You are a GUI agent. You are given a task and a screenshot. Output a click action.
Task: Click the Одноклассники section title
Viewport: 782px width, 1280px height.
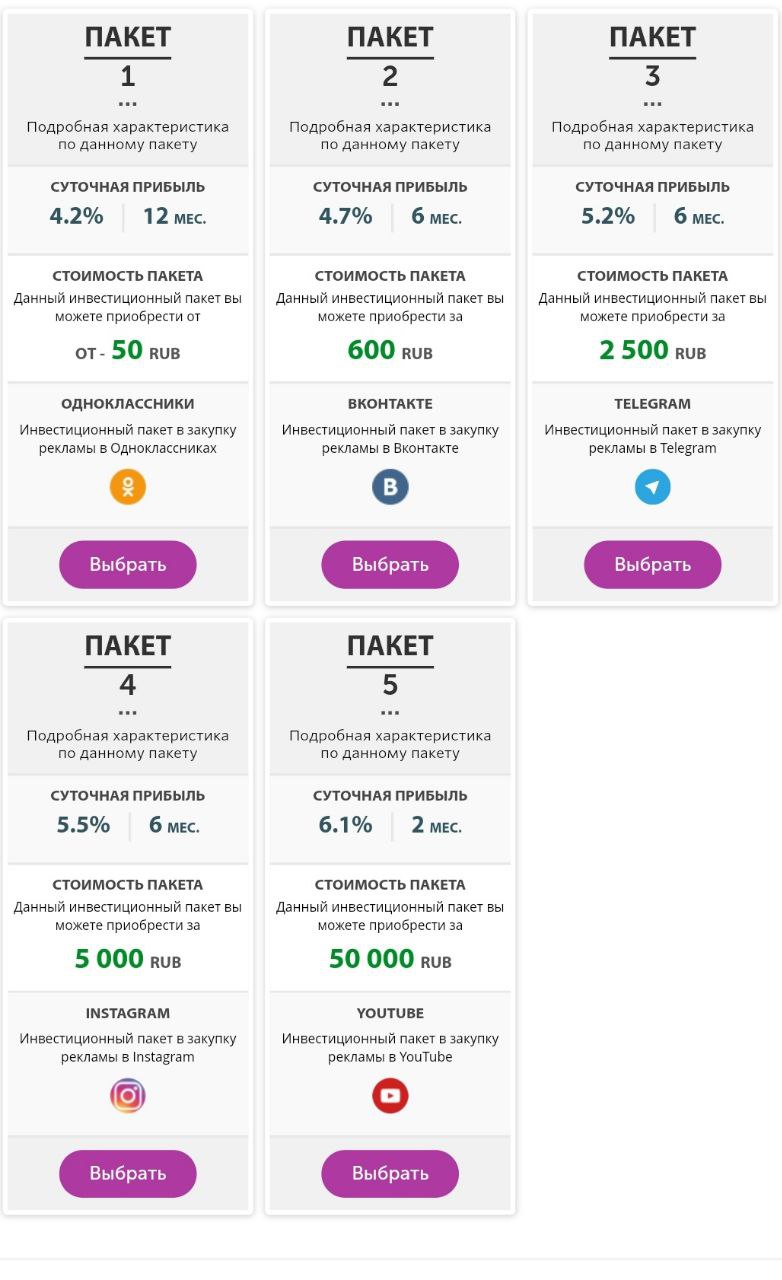pos(128,404)
